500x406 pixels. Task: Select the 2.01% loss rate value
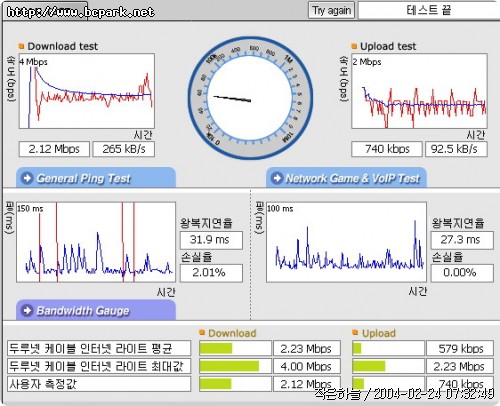(211, 273)
